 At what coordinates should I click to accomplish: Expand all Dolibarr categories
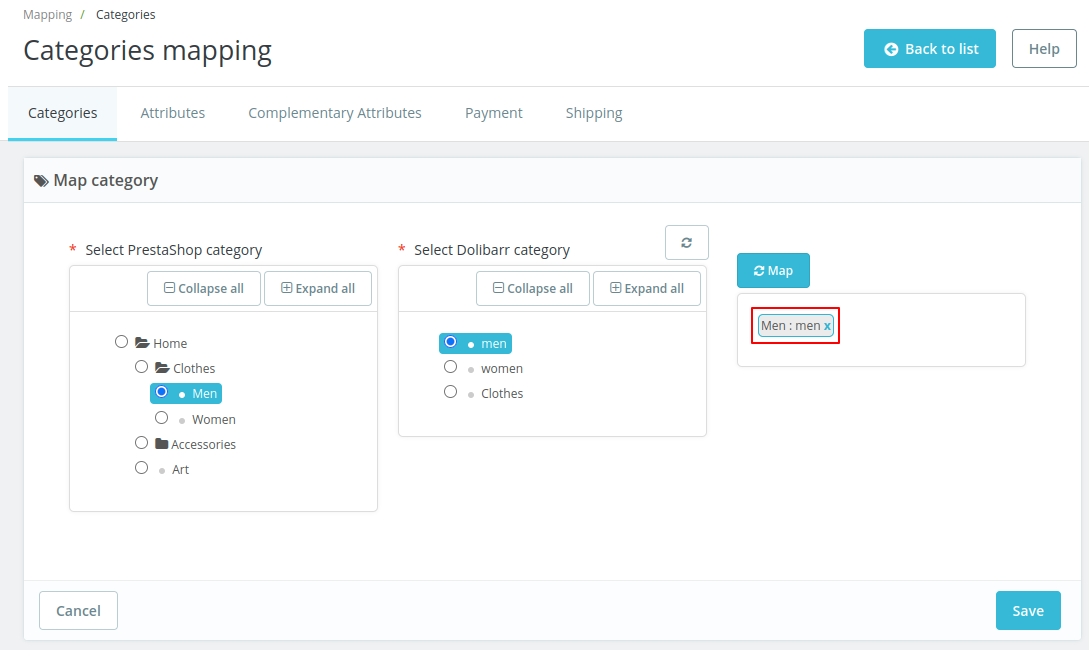[x=647, y=288]
